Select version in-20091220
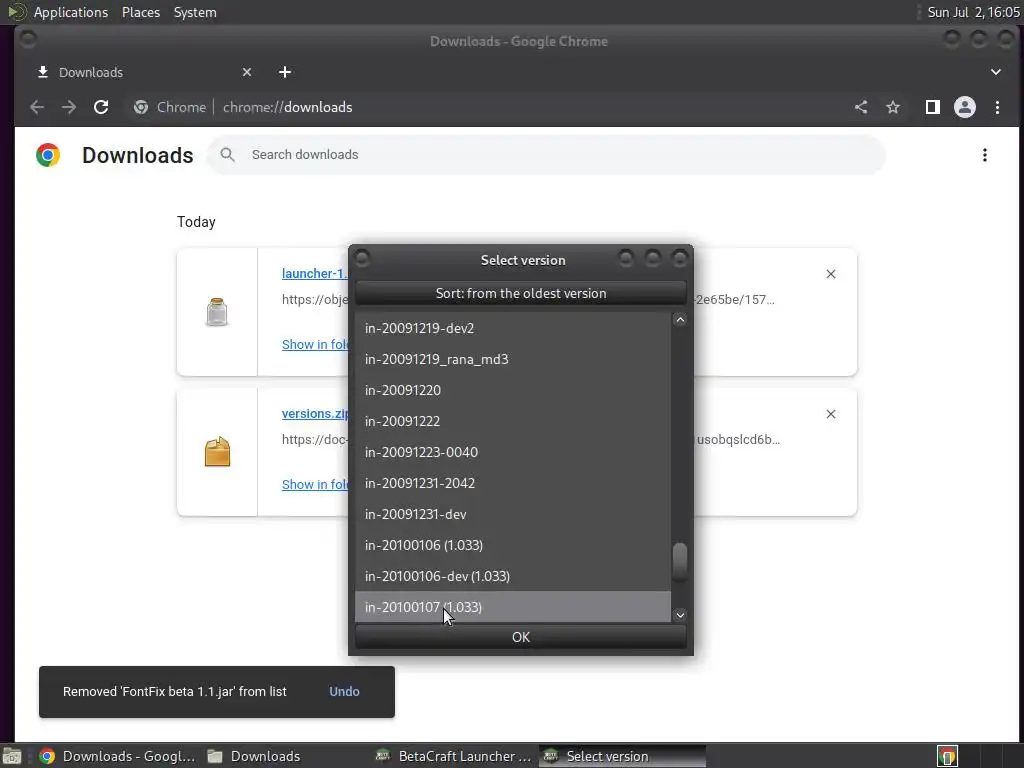Screen dimensions: 1024x768 [x=513, y=390]
